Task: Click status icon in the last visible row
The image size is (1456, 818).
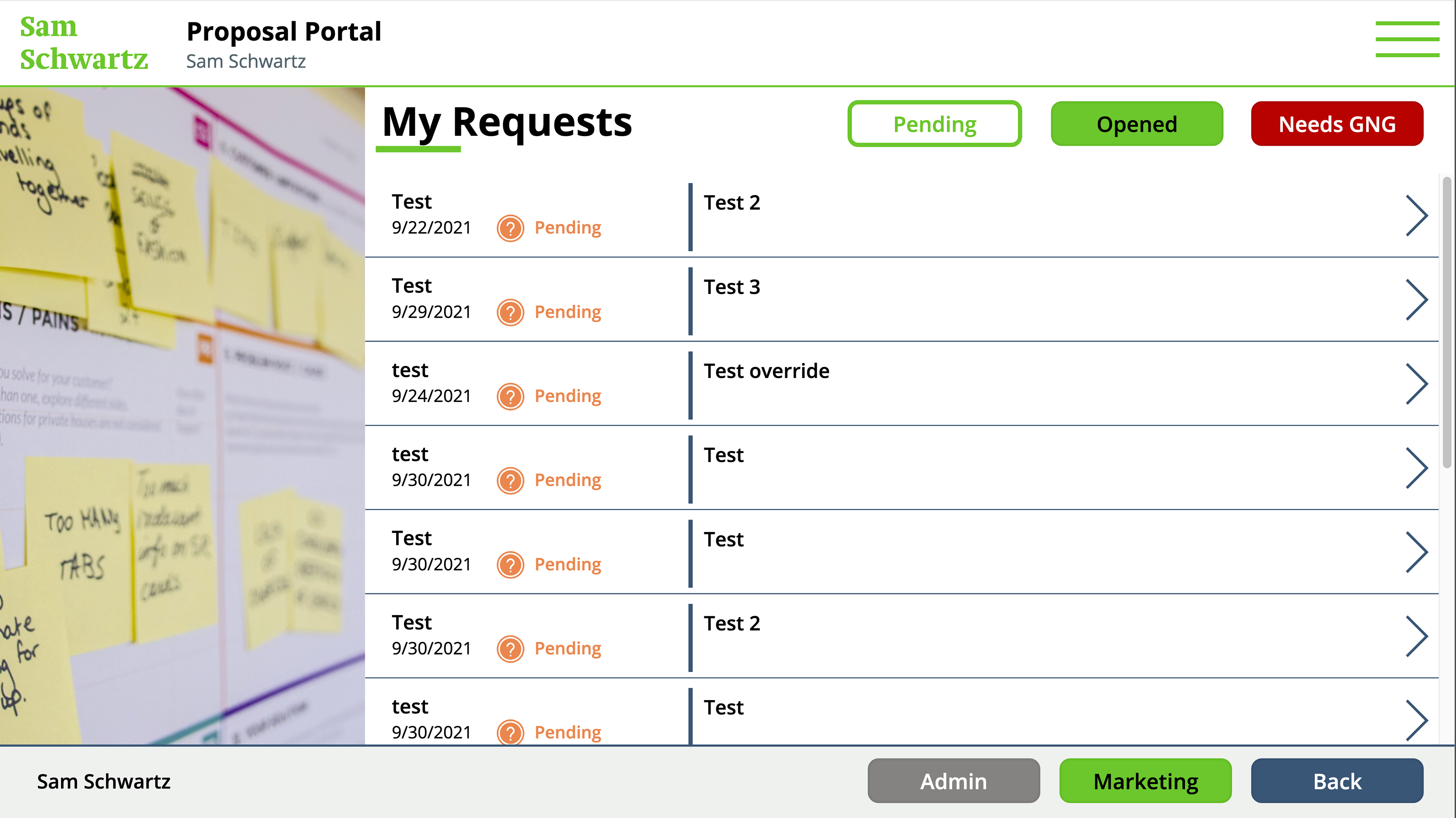Action: pyautogui.click(x=510, y=733)
